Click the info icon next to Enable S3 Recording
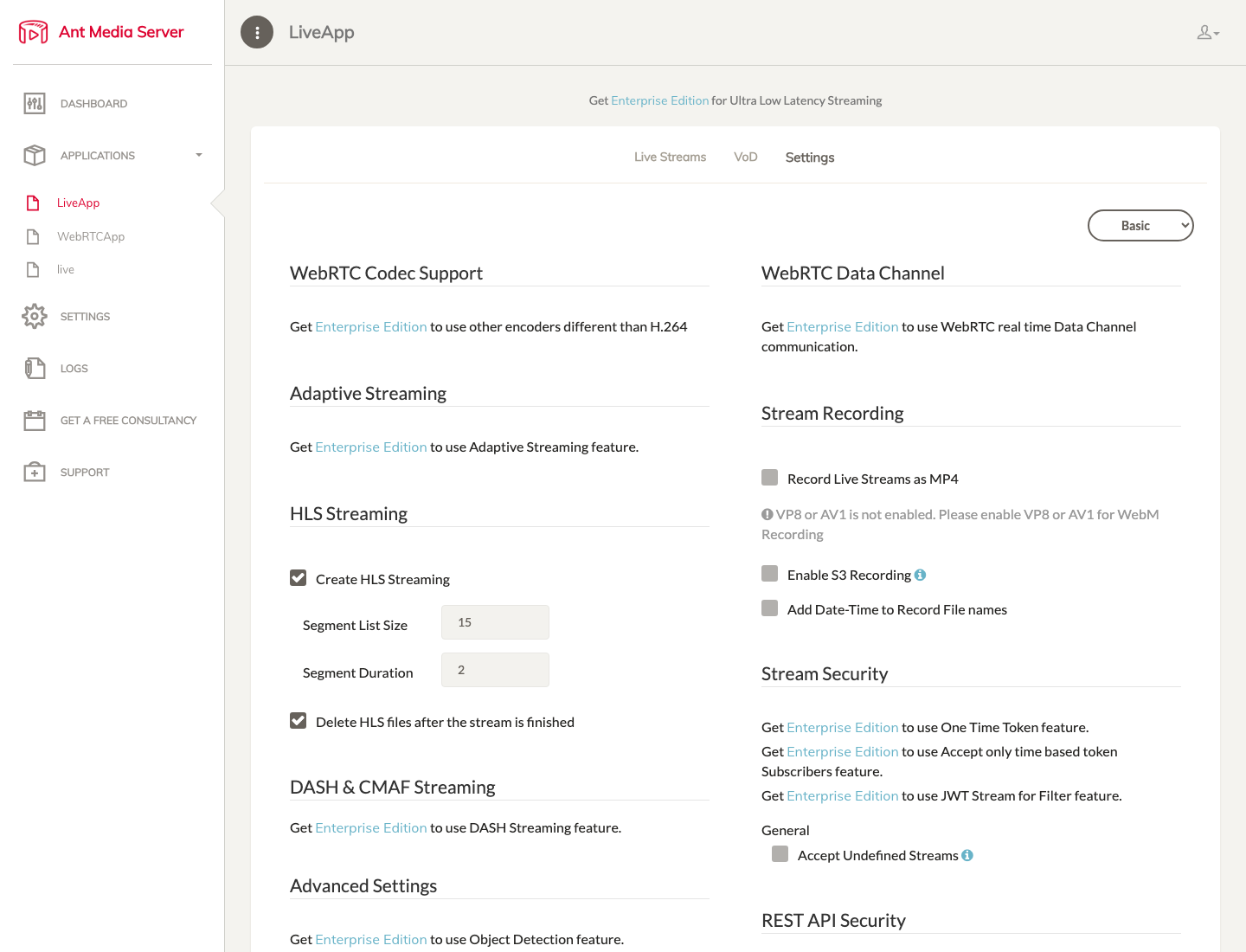 [920, 575]
